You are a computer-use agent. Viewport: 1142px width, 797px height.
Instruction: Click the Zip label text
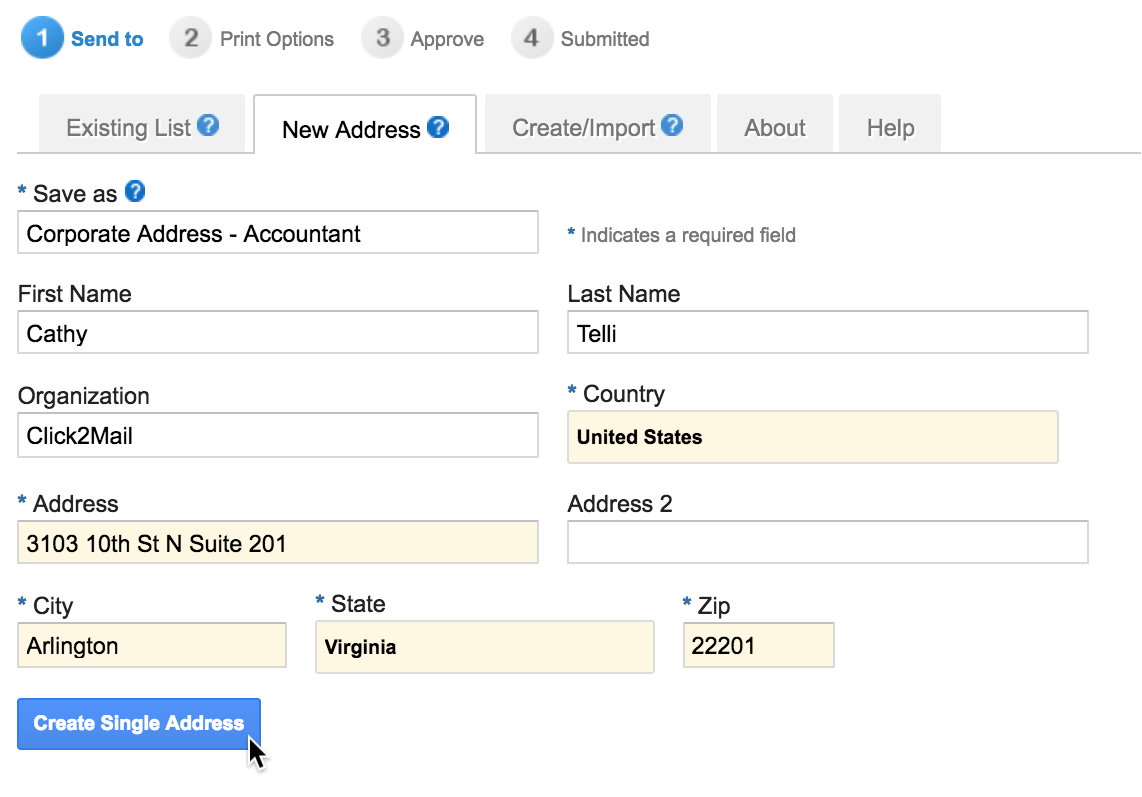[x=714, y=606]
